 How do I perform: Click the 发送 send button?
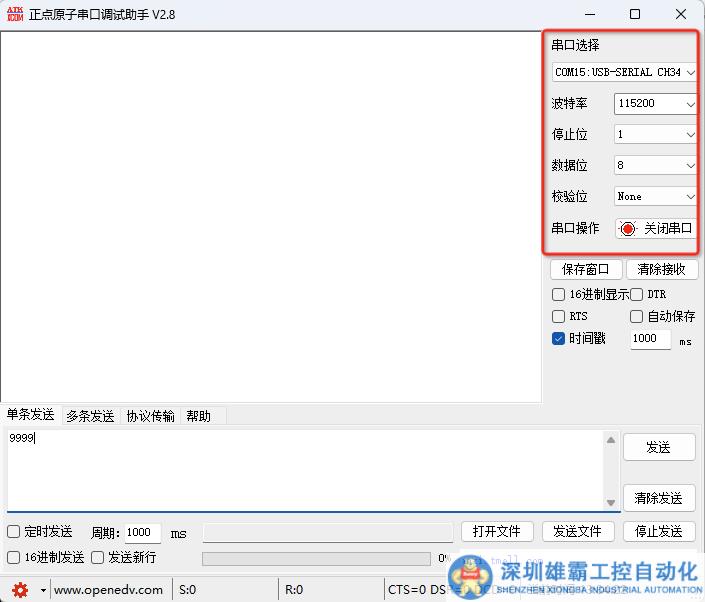pyautogui.click(x=658, y=447)
